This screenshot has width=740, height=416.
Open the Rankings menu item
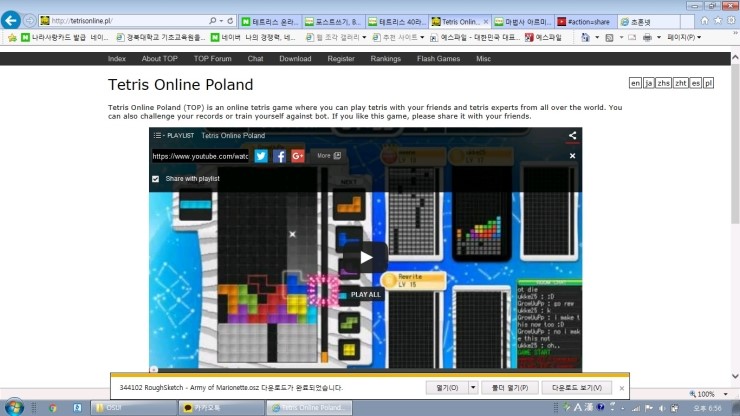point(386,59)
